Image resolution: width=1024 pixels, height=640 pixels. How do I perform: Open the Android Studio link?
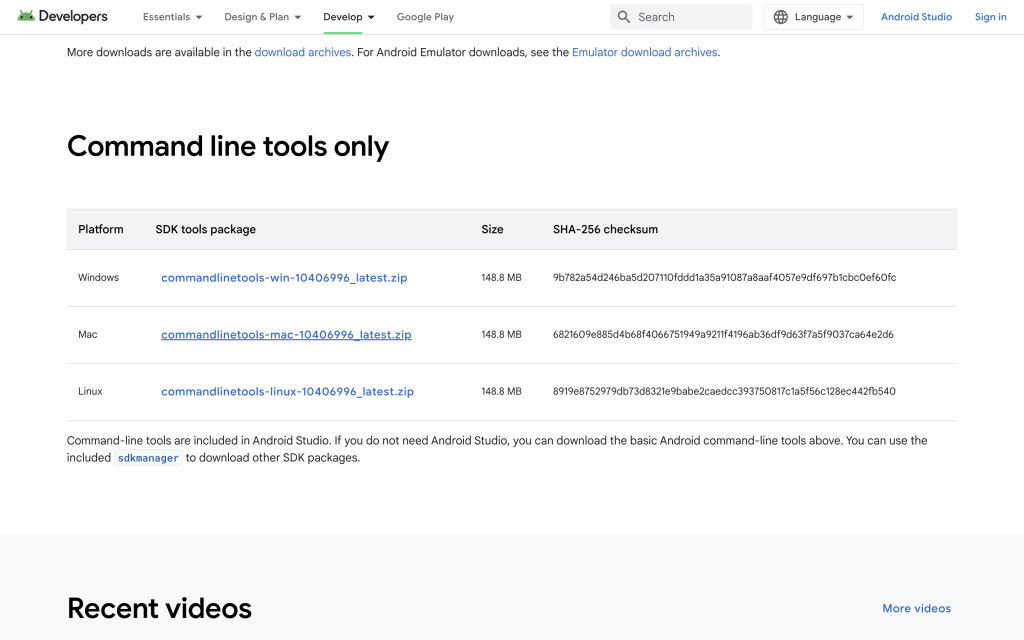coord(916,17)
